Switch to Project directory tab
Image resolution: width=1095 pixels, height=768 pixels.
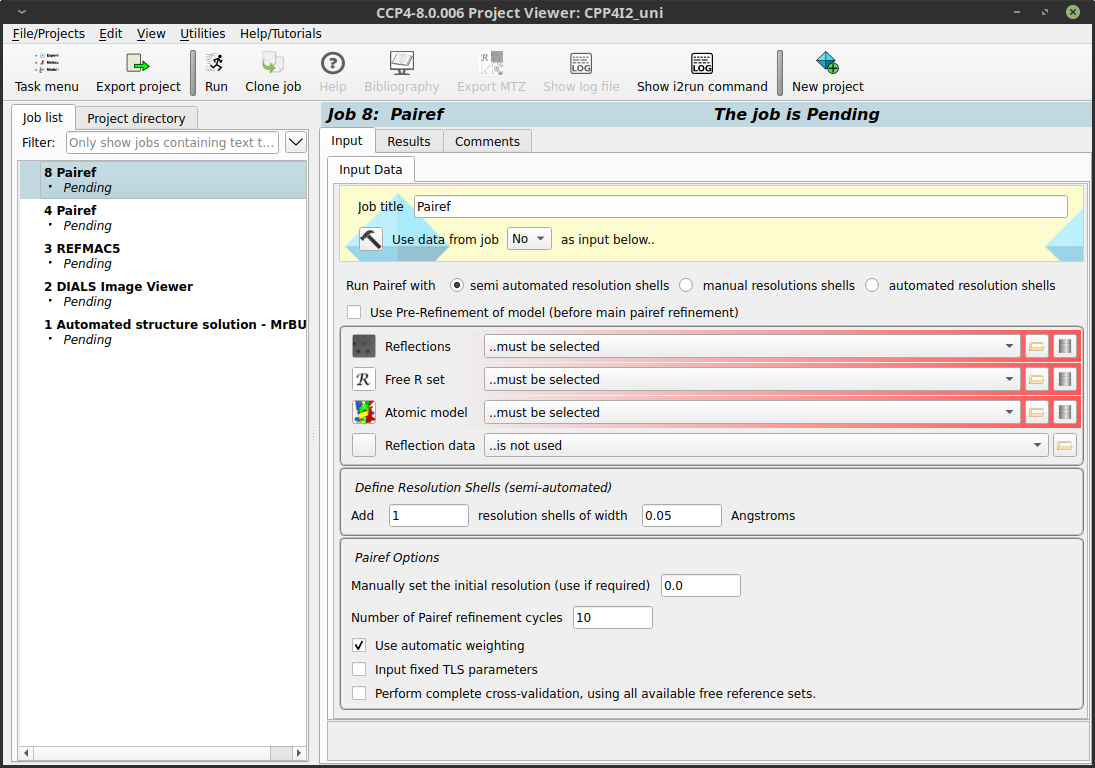tap(136, 118)
